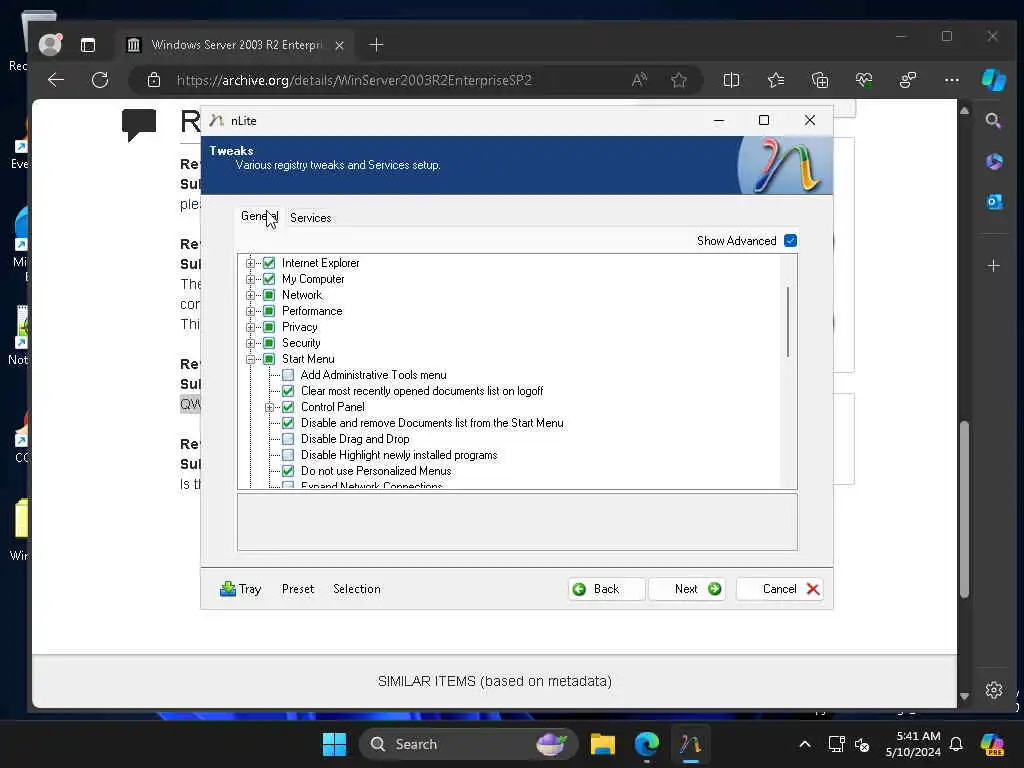
Task: Collapse the Start Menu tree node
Action: click(x=250, y=359)
